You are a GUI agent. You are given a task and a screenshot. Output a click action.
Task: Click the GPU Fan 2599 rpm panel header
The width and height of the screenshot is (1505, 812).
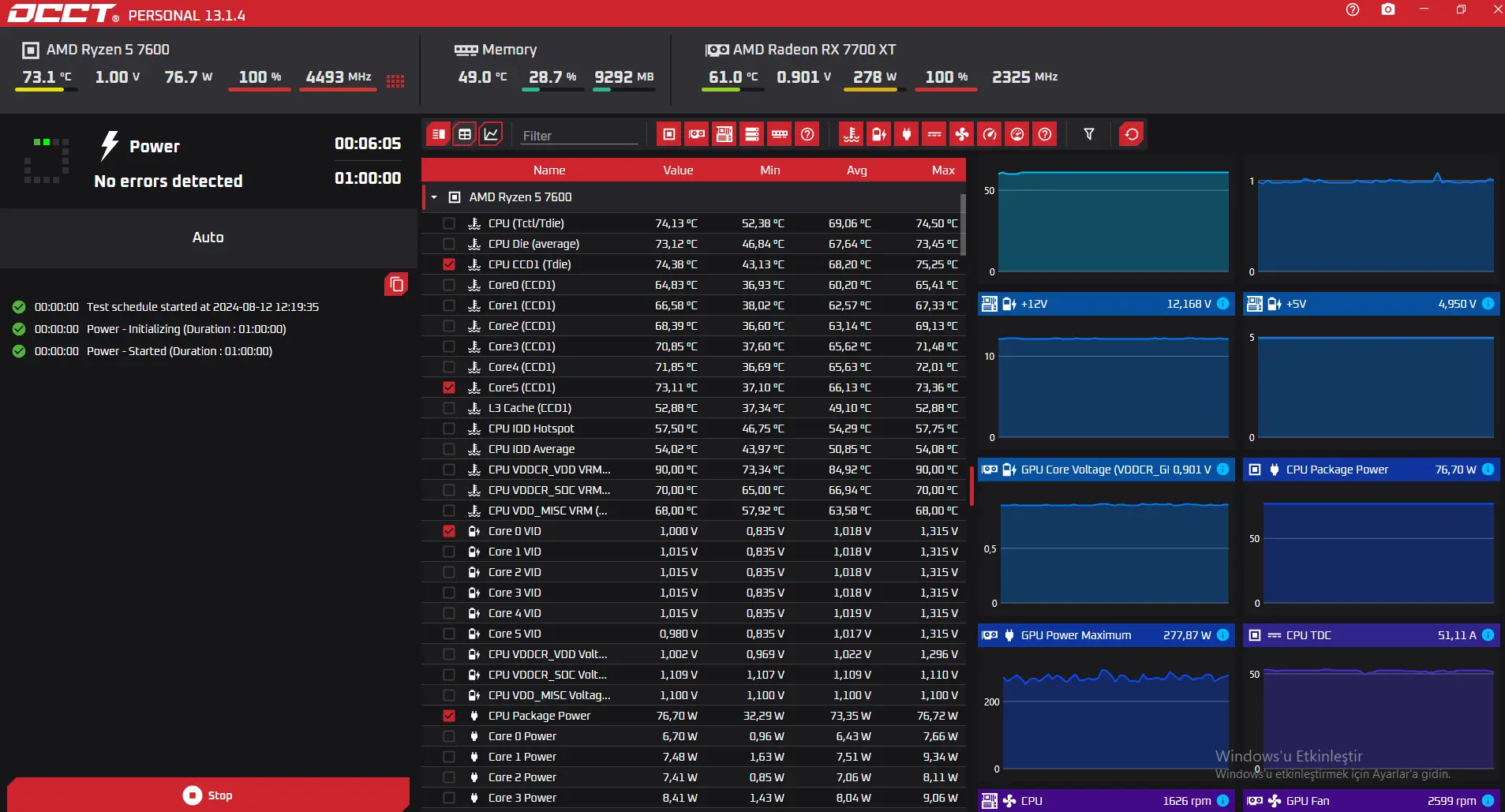(x=1372, y=801)
